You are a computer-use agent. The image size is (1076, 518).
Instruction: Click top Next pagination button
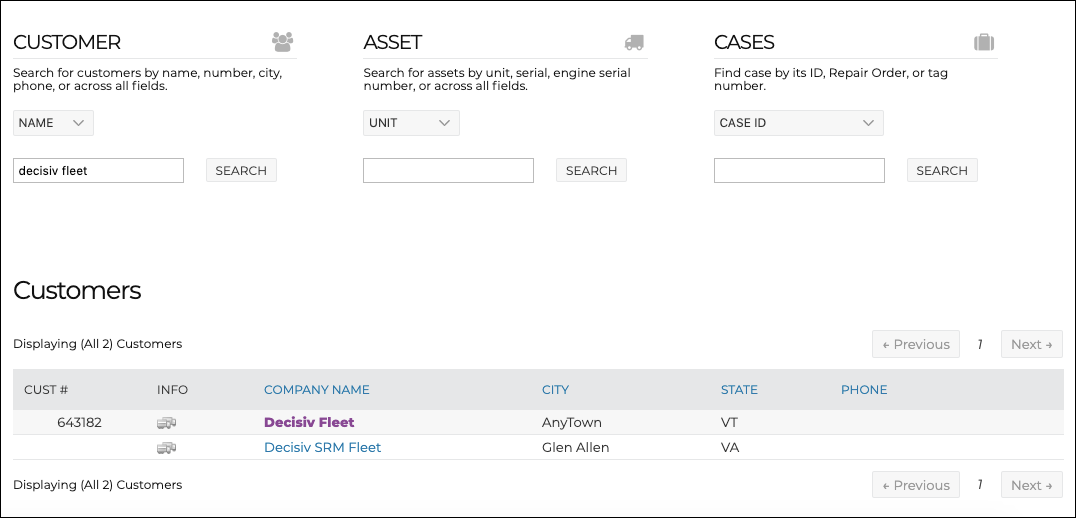(1031, 344)
